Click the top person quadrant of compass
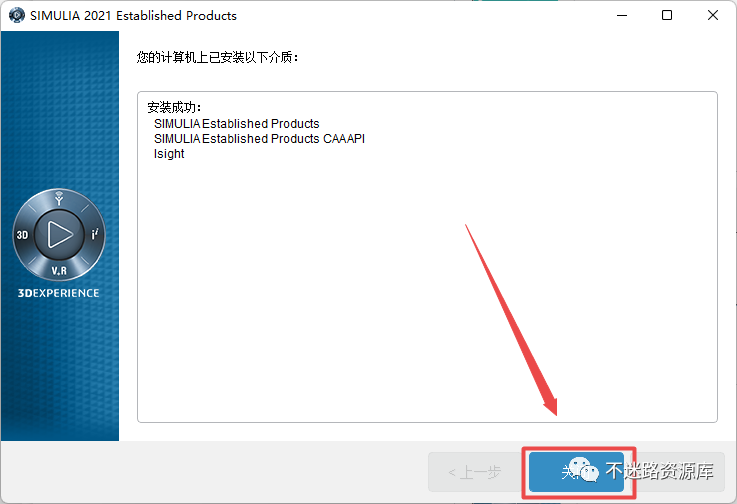This screenshot has height=504, width=737. click(x=59, y=198)
